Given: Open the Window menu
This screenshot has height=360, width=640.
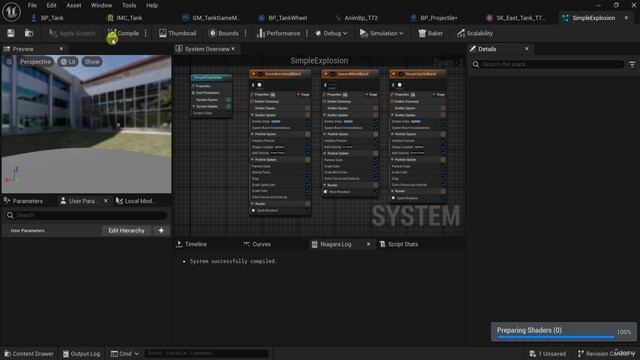Looking at the screenshot, I should pos(101,5).
